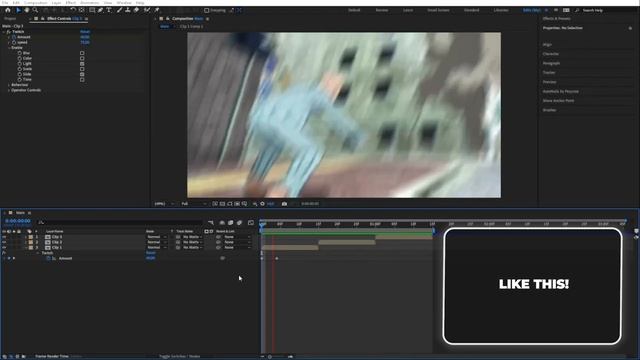Collapse the Enable group in Effect Controls
The width and height of the screenshot is (640, 360).
9,48
